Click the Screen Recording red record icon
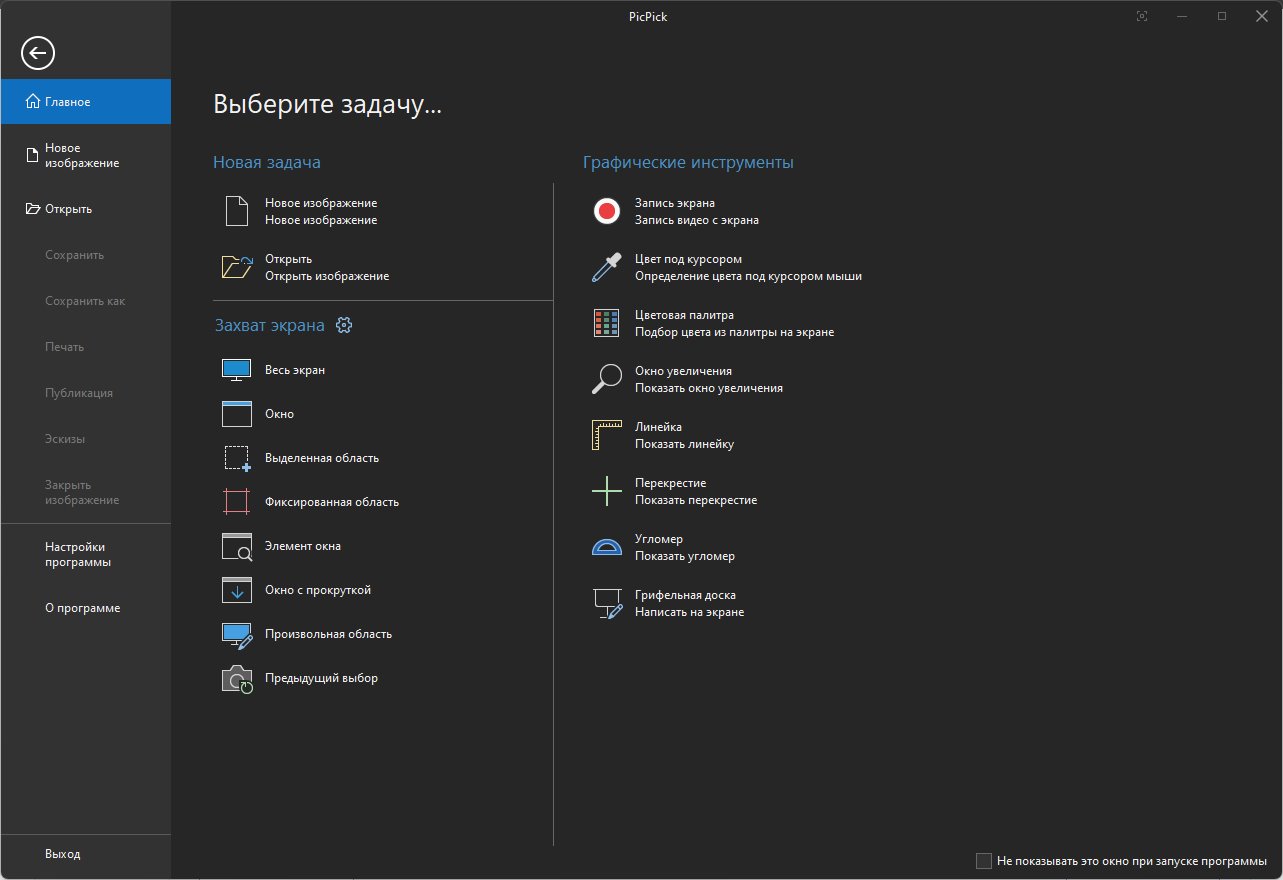 607,211
